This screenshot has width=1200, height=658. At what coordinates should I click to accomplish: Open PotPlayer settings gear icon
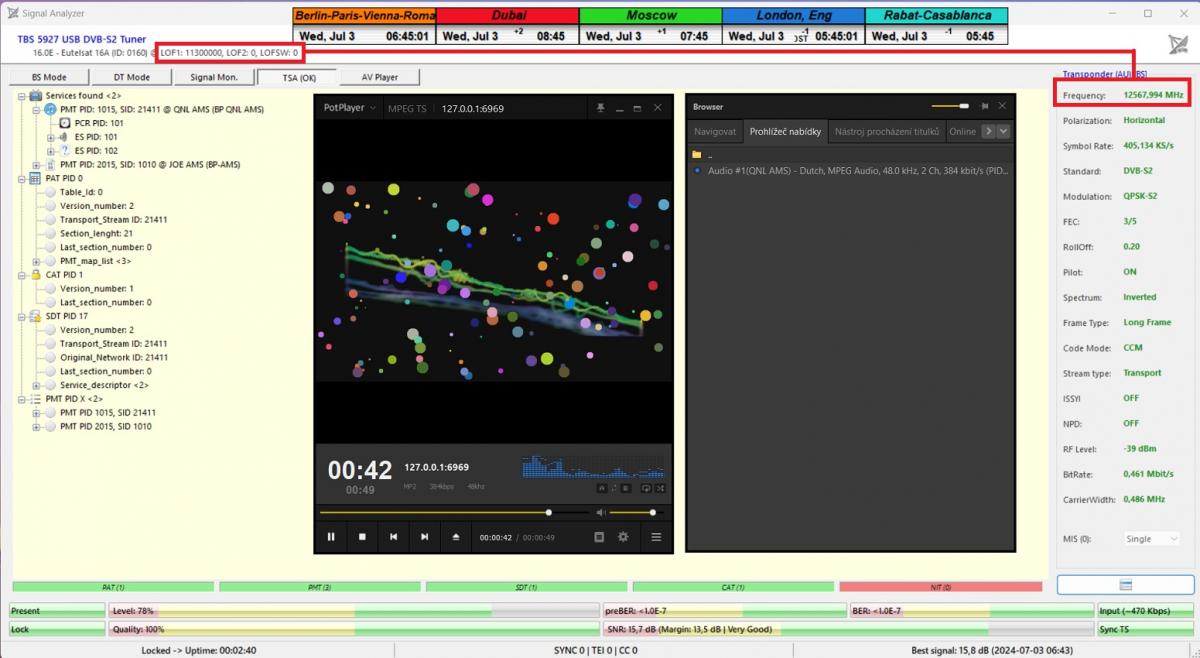[623, 537]
